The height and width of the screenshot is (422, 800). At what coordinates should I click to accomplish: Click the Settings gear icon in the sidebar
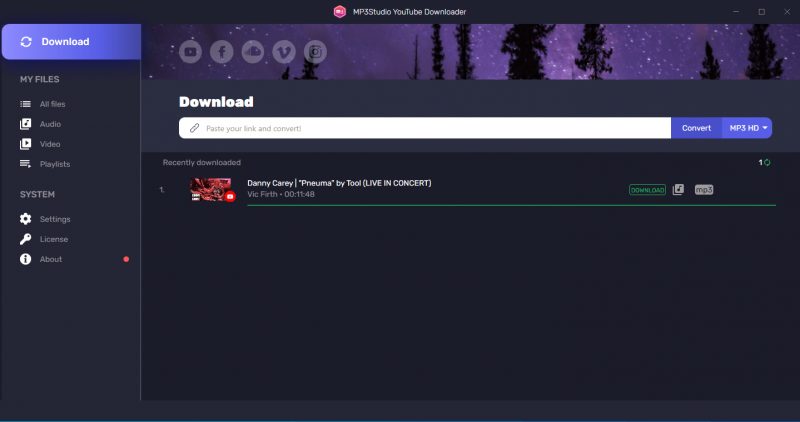coord(26,219)
